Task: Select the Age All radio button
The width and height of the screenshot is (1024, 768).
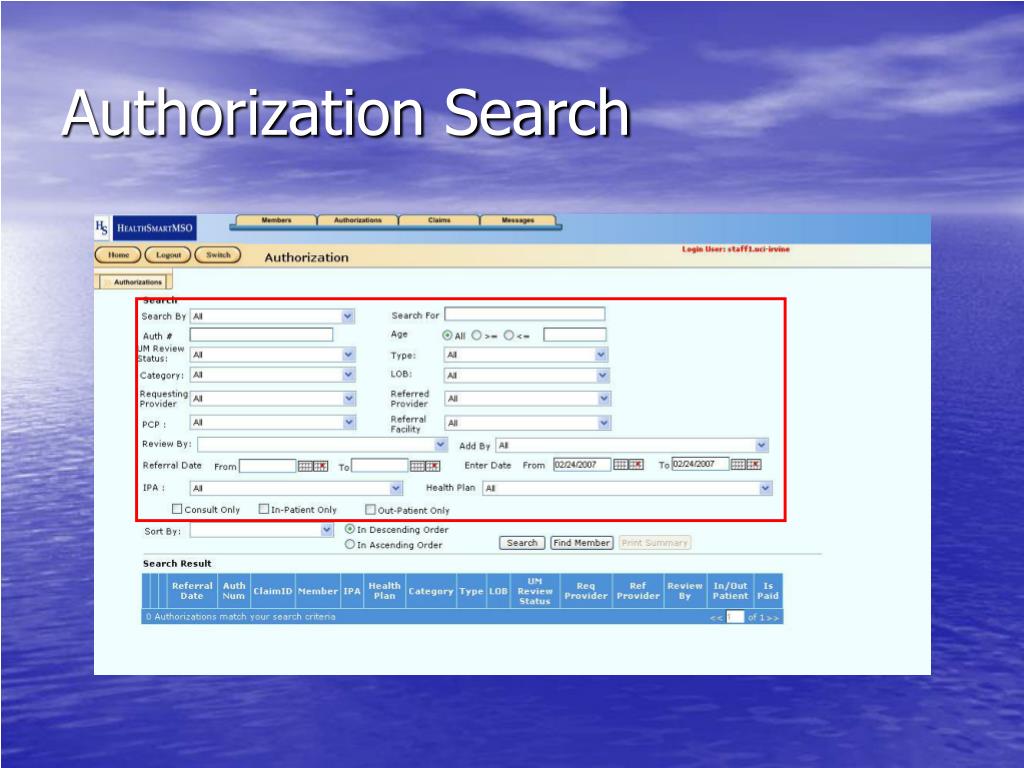Action: click(x=447, y=336)
